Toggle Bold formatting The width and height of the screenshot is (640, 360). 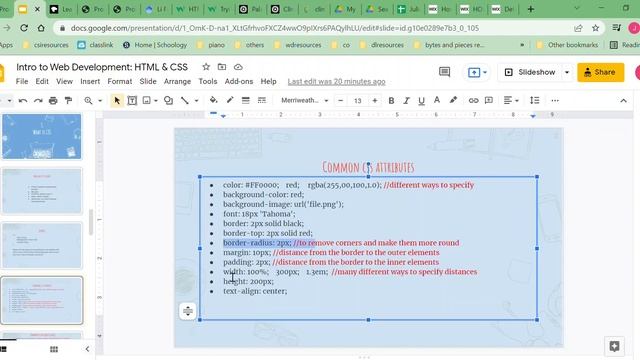coord(391,100)
